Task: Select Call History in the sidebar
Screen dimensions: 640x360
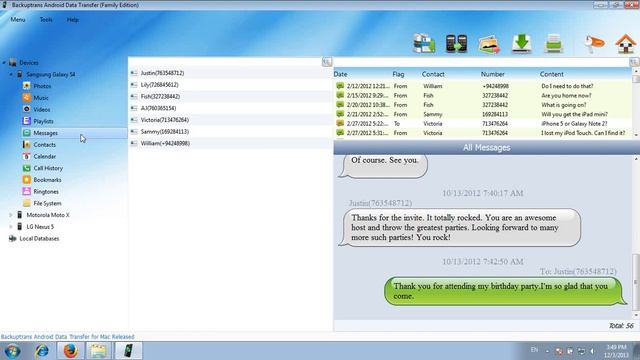Action: [x=48, y=168]
